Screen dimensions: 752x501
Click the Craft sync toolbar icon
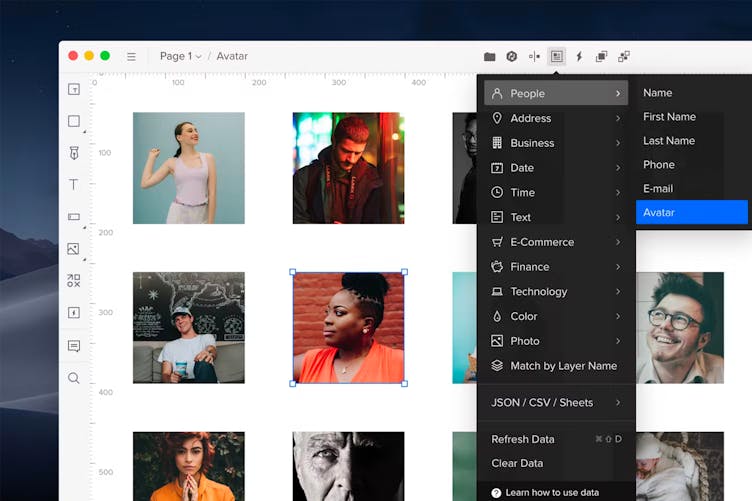coord(512,57)
